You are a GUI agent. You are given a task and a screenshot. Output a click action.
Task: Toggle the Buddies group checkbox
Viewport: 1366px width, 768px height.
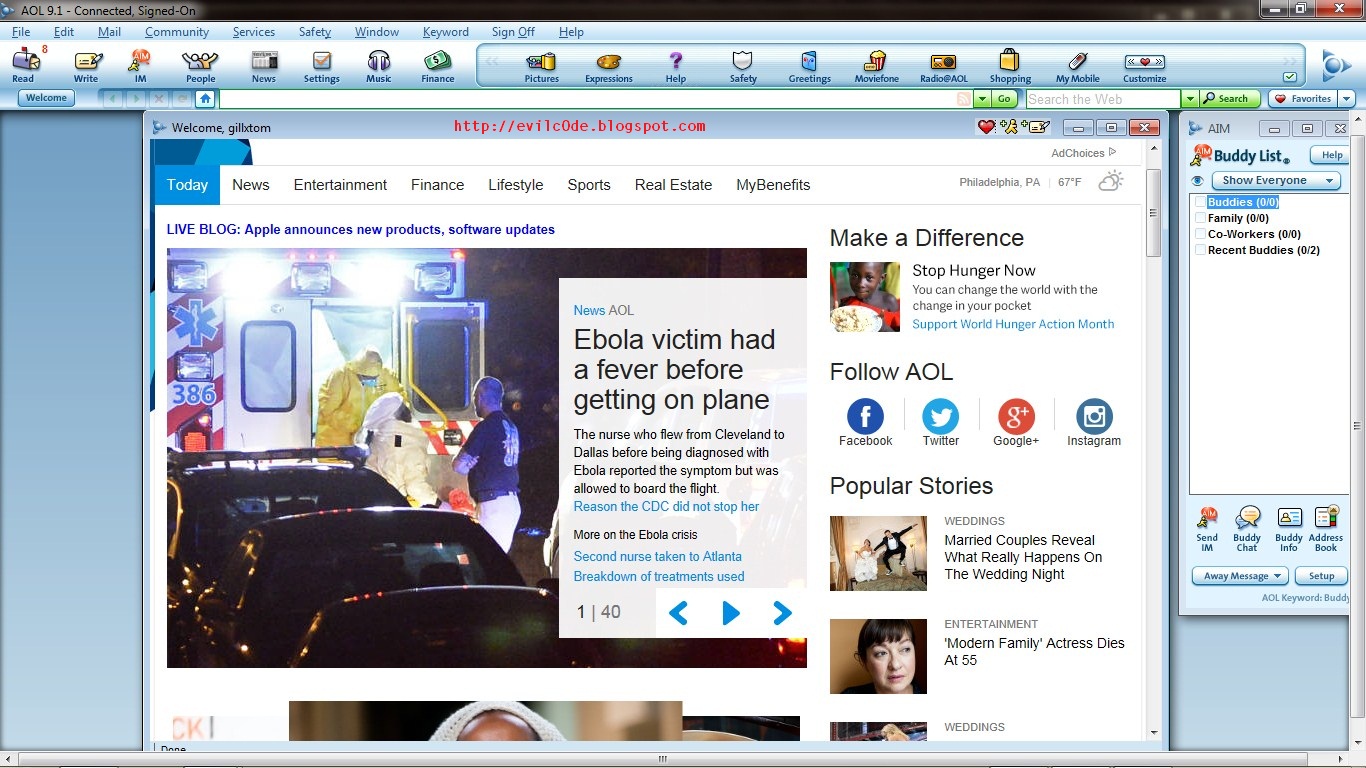[1200, 202]
